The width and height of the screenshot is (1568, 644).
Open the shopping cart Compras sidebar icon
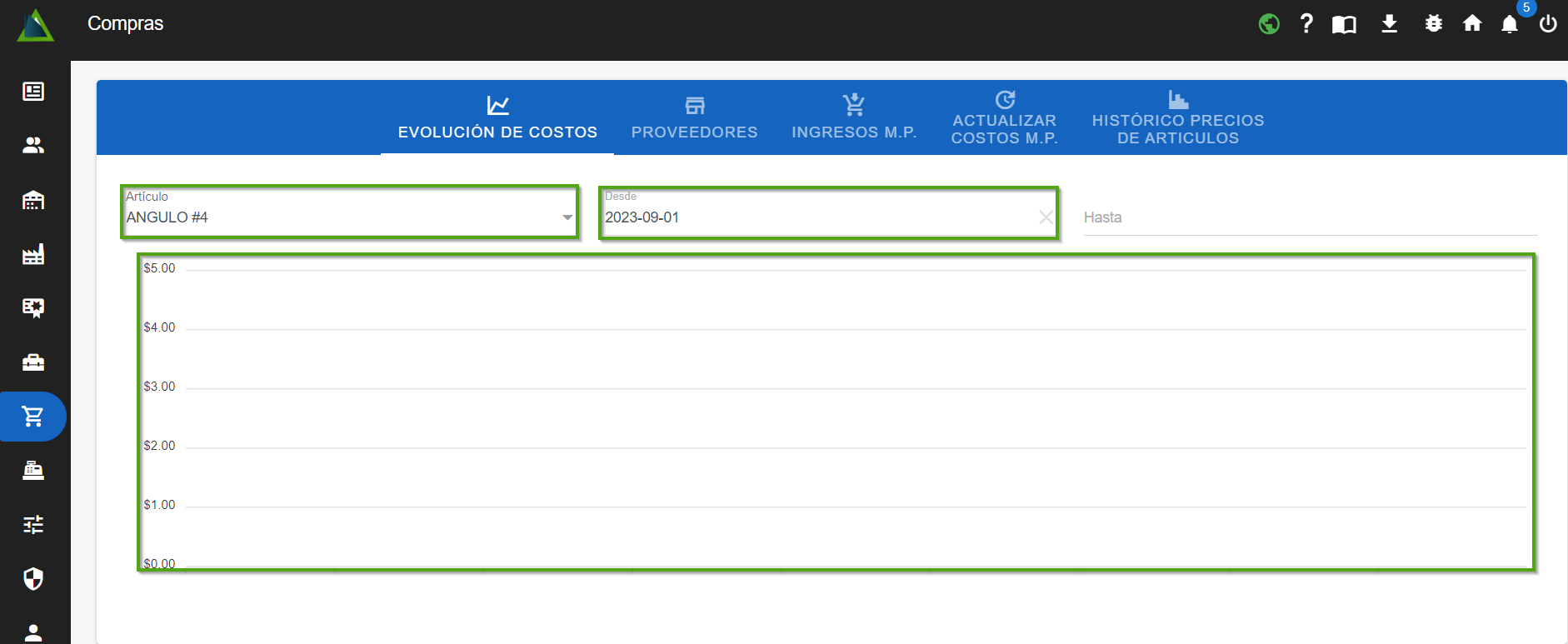(x=33, y=416)
